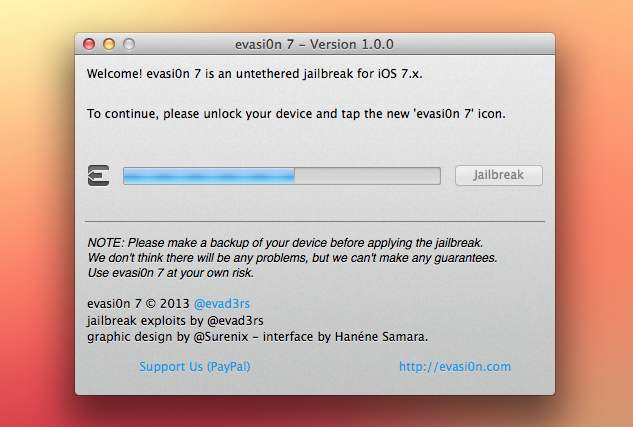Click the we can't make any guarantees line

pos(292,257)
